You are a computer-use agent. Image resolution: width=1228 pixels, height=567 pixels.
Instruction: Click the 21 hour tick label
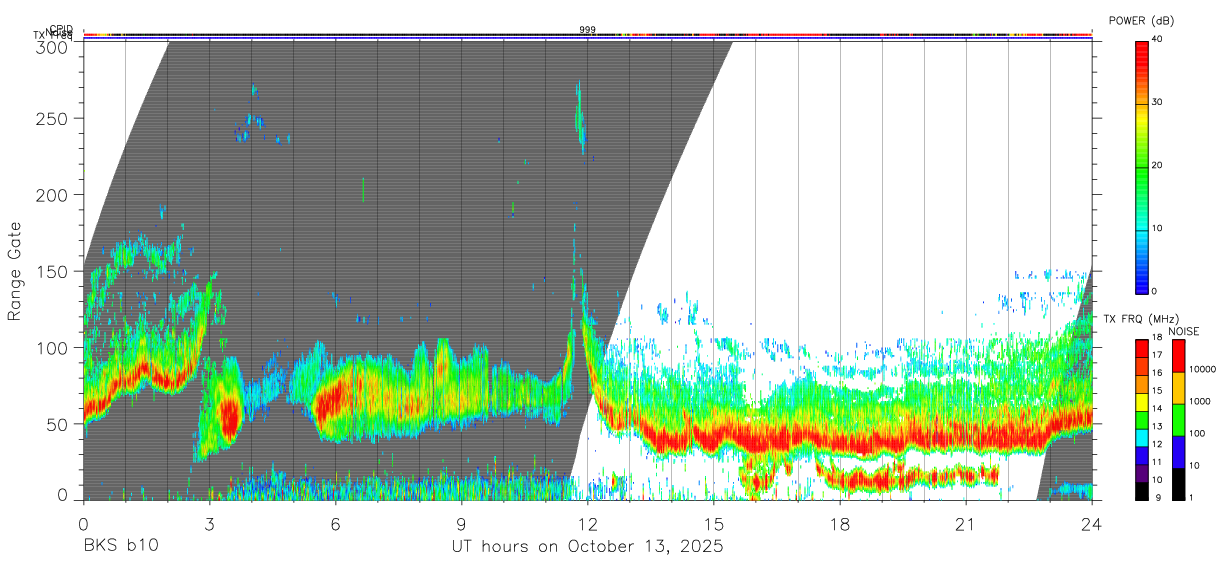pyautogui.click(x=965, y=523)
